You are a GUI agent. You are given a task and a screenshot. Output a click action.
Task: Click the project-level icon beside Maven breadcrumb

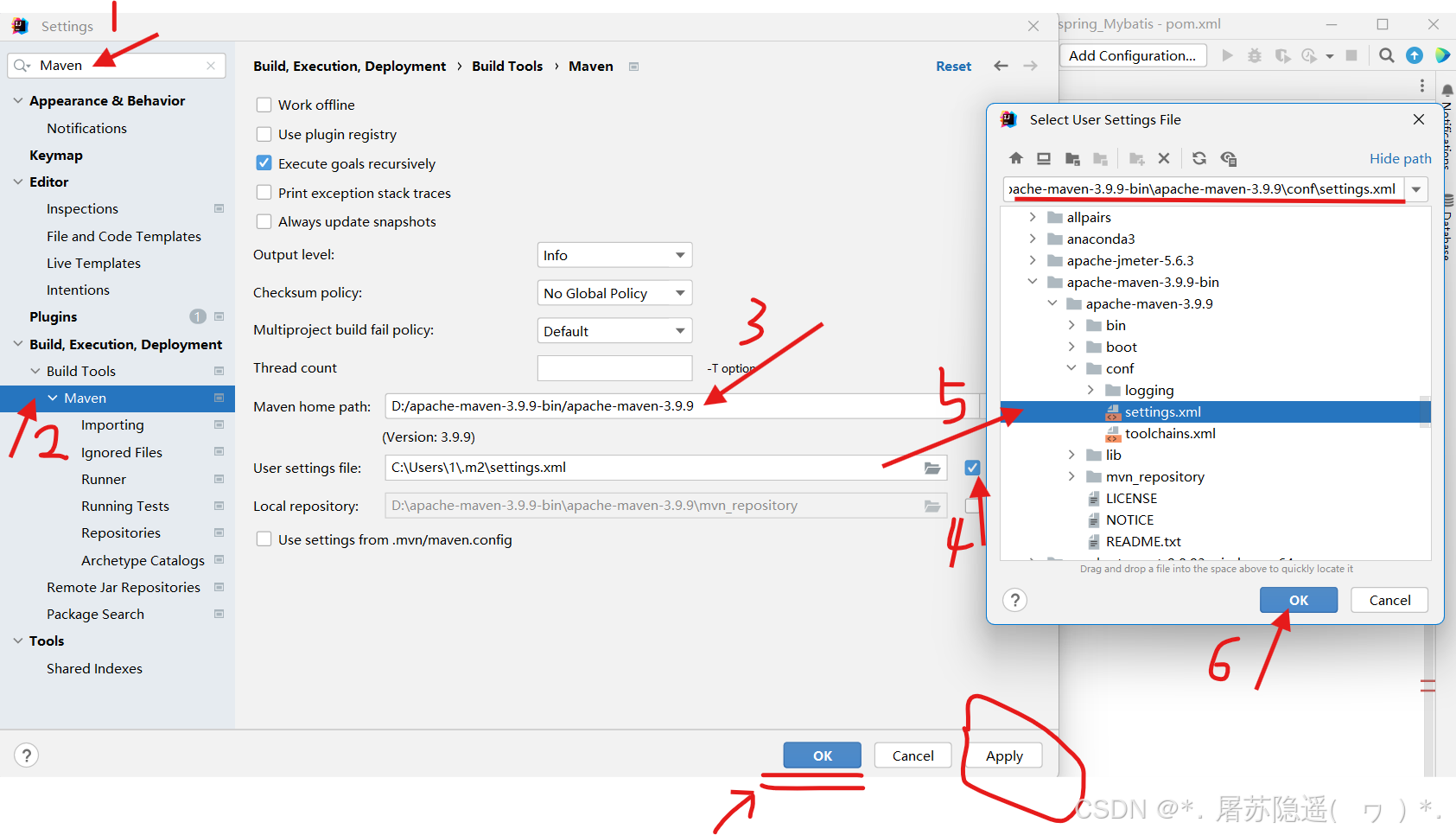[x=633, y=67]
